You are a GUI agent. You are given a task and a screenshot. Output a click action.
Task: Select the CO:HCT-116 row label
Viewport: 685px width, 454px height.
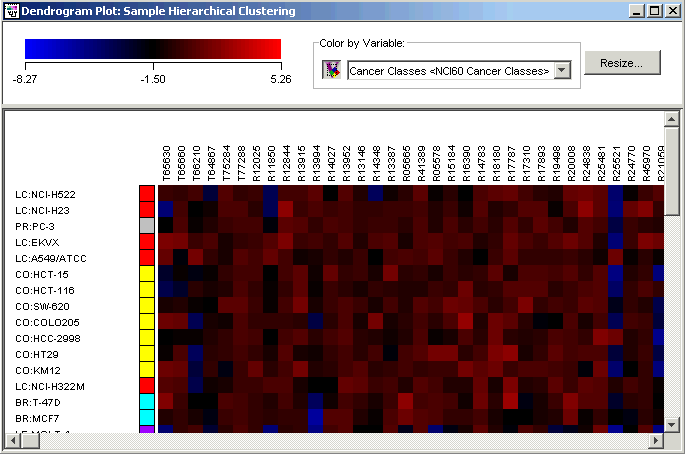(x=45, y=291)
